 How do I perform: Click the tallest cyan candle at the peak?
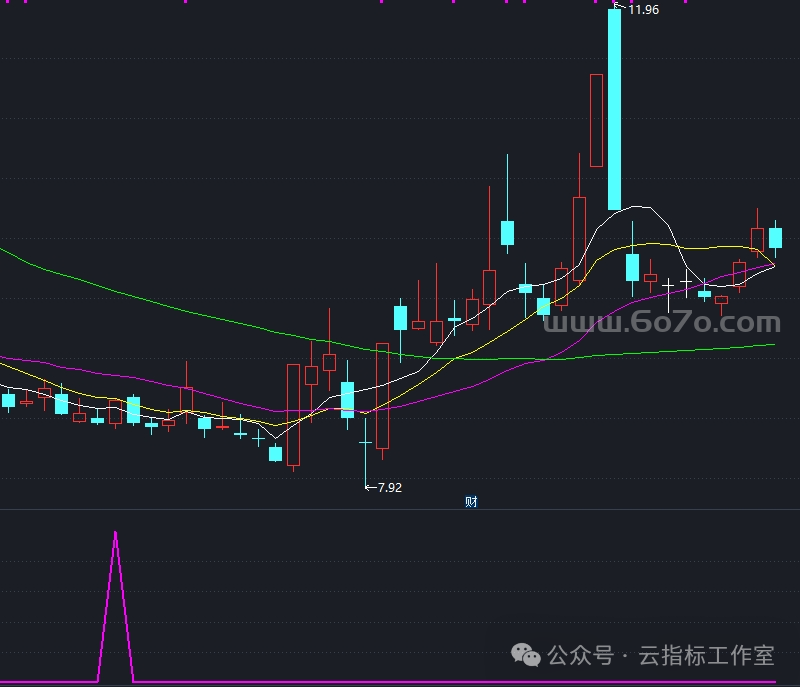point(614,110)
